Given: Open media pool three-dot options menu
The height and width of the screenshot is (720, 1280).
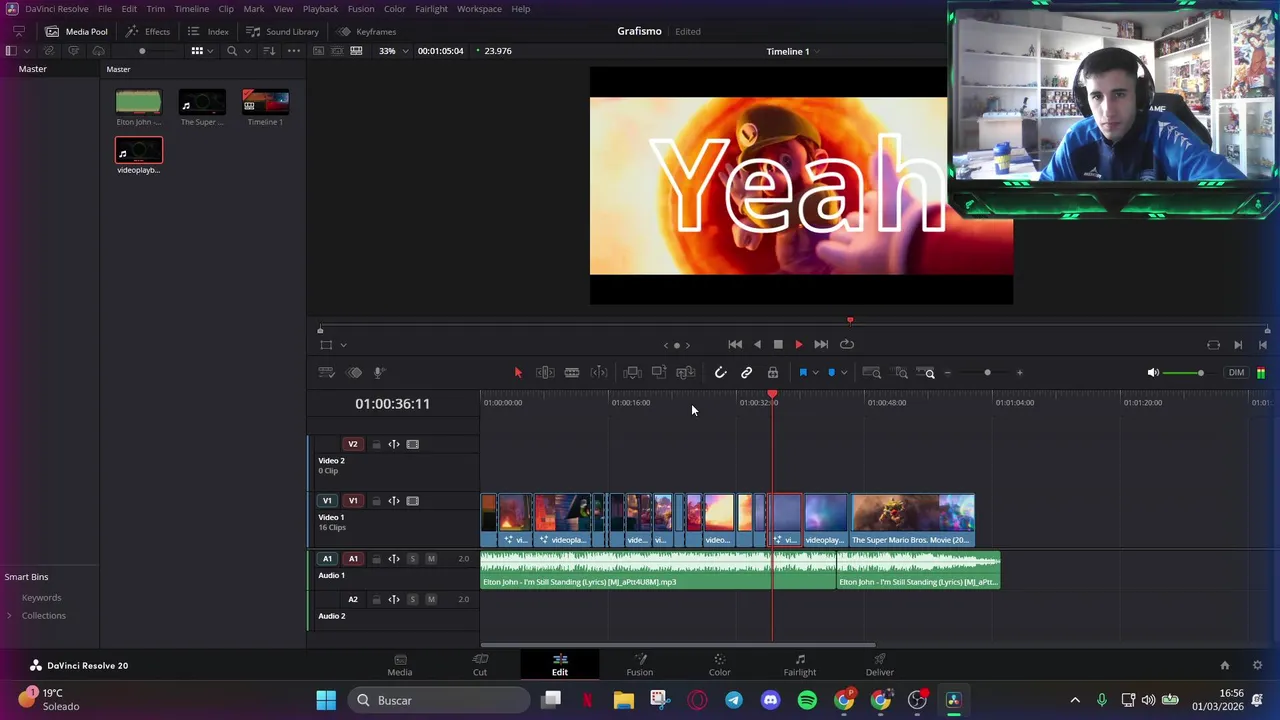Looking at the screenshot, I should (x=293, y=51).
